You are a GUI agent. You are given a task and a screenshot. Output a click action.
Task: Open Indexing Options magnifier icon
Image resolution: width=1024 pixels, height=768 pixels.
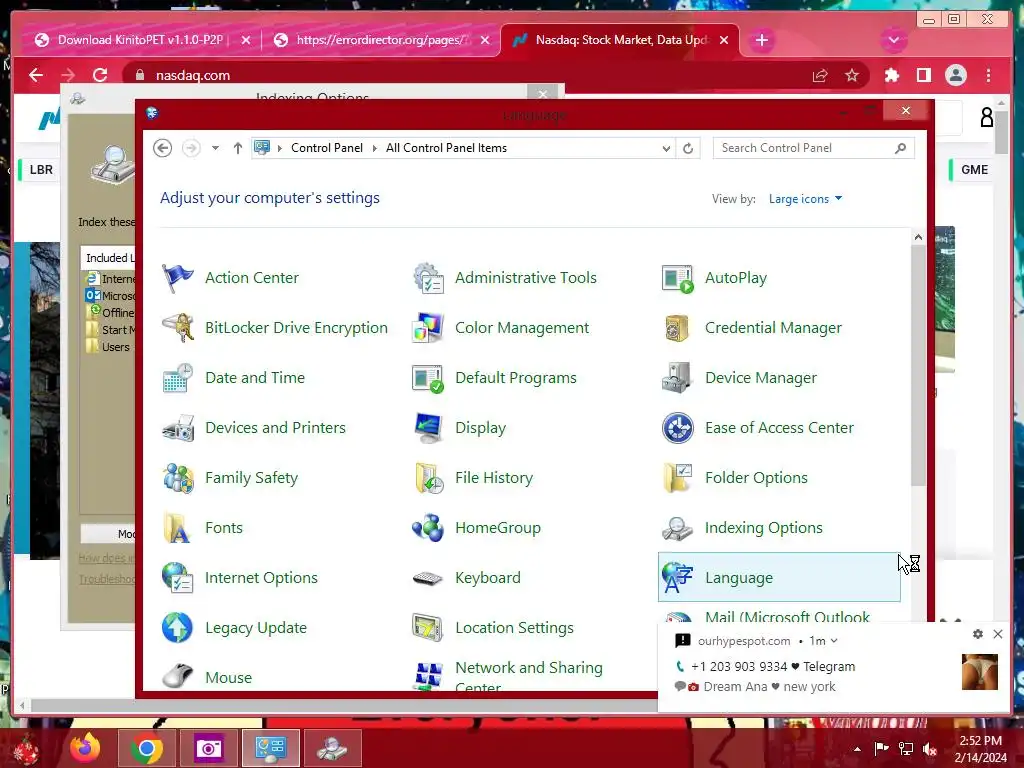tap(678, 528)
